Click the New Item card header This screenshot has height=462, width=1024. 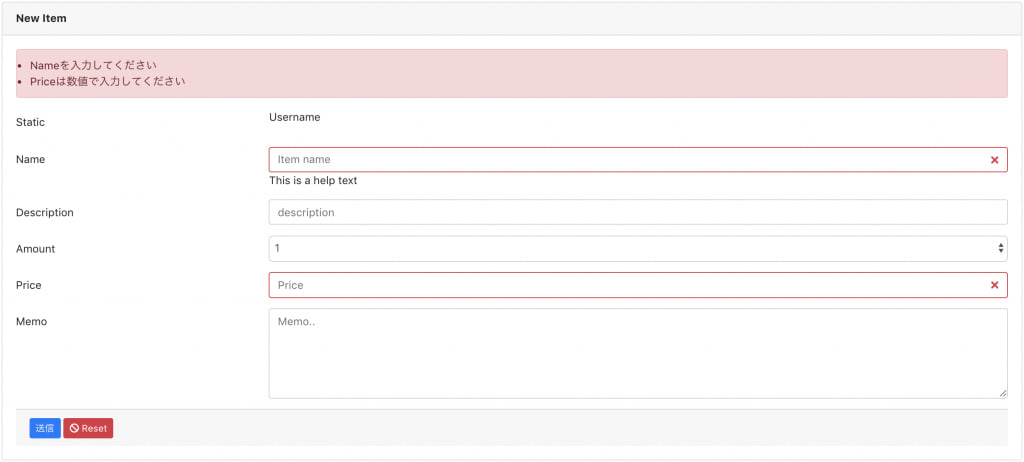pyautogui.click(x=512, y=18)
